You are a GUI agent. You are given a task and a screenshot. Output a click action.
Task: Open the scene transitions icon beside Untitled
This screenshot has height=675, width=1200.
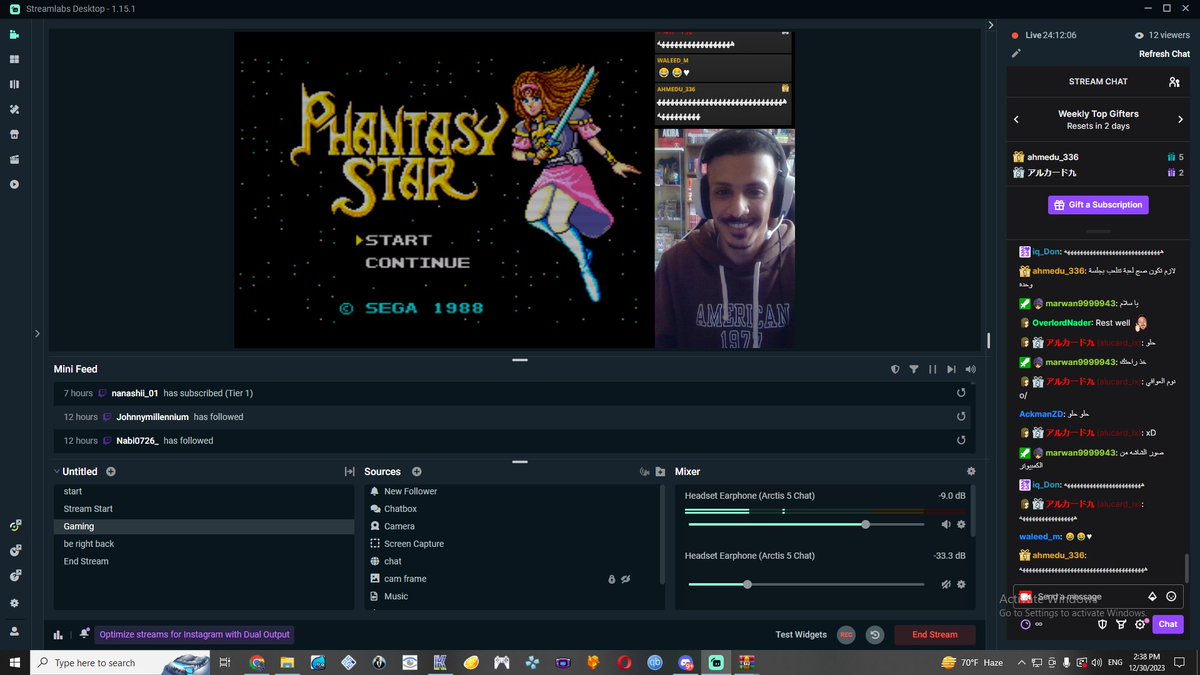(x=349, y=471)
